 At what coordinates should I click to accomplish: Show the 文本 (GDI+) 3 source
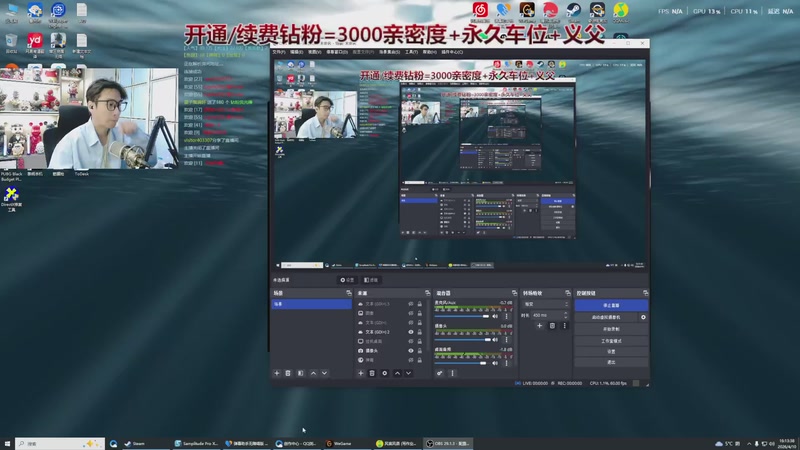click(x=411, y=304)
